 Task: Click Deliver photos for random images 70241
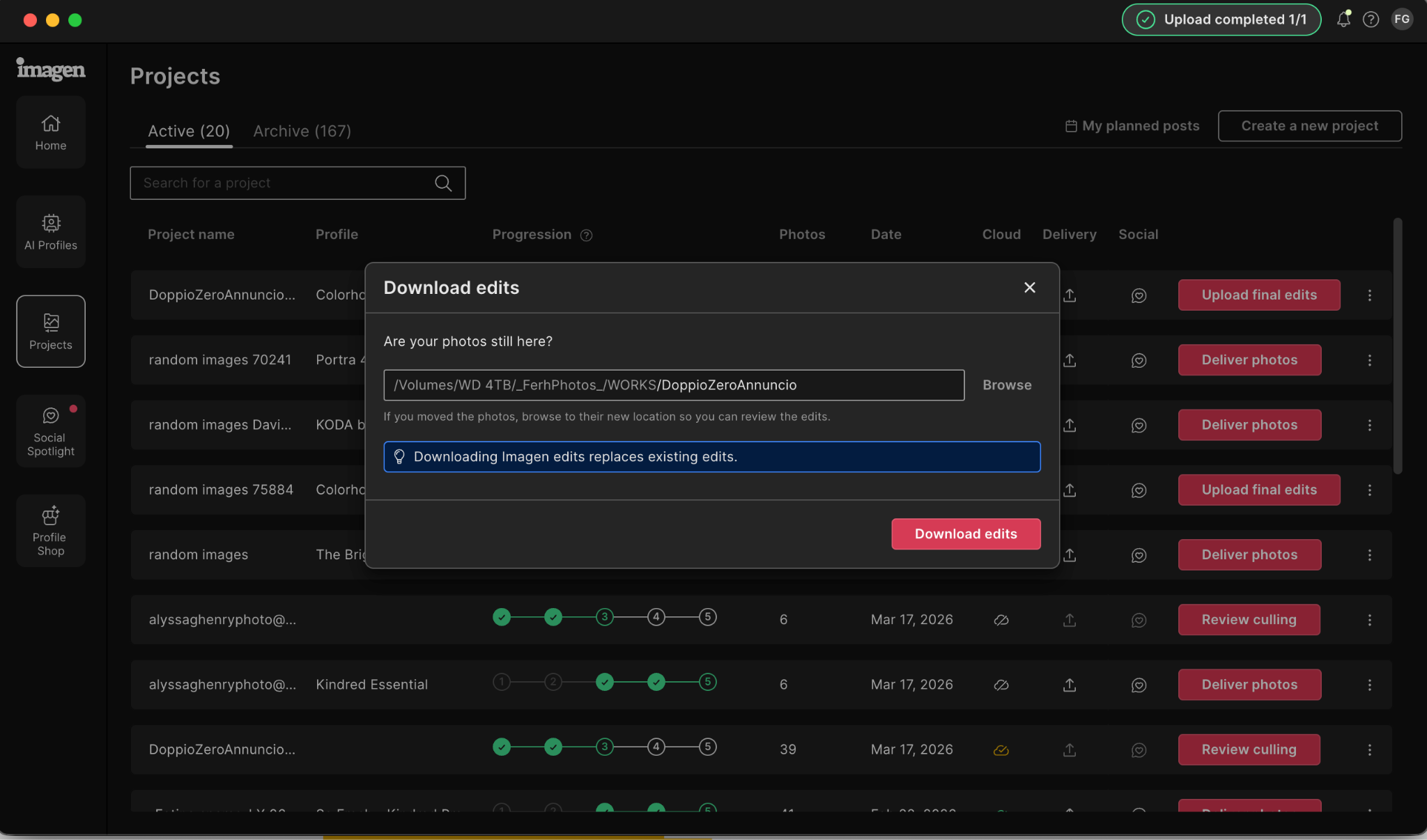(1249, 360)
